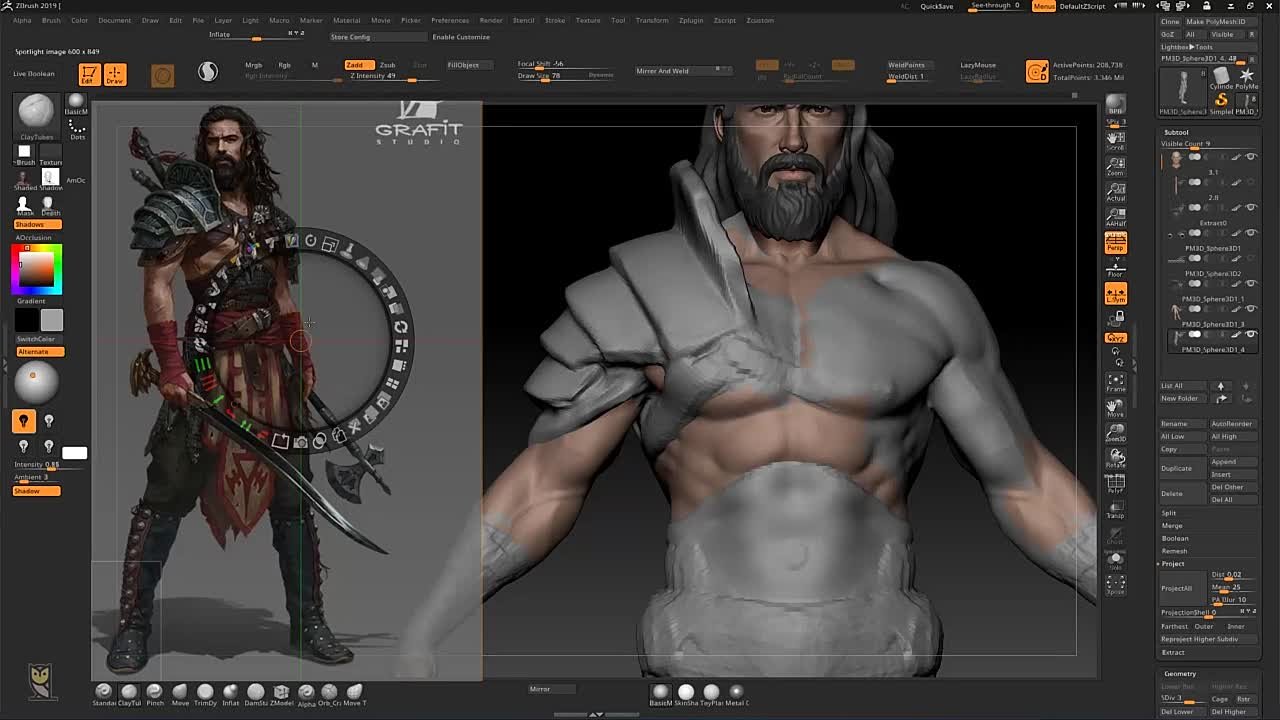Image resolution: width=1280 pixels, height=720 pixels.
Task: Click the SimpleBrush tool icon
Action: [x=1221, y=102]
